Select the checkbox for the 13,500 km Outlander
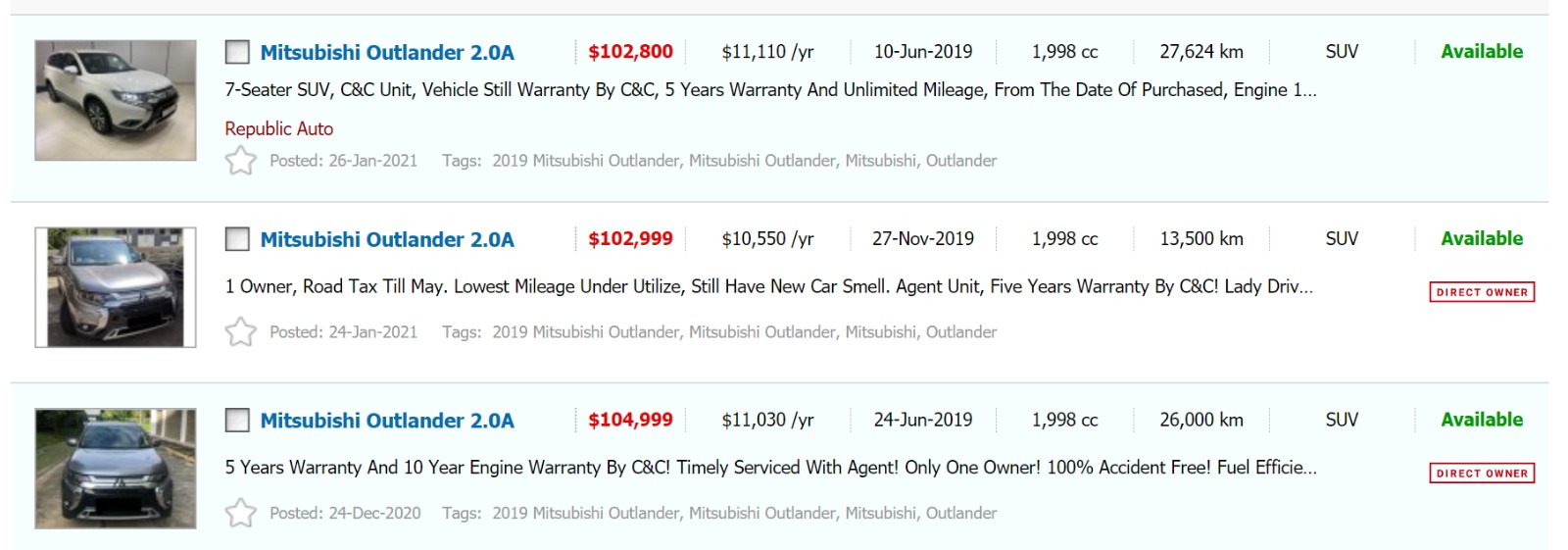 click(x=237, y=239)
